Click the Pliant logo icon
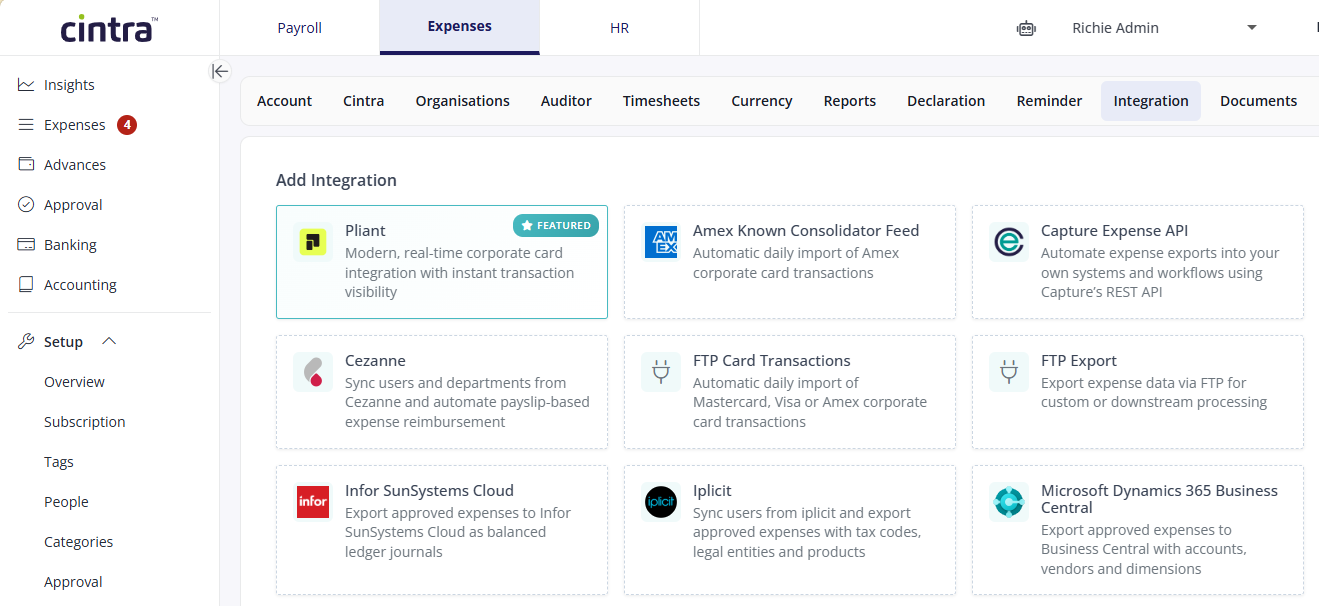The width and height of the screenshot is (1319, 606). tap(313, 242)
